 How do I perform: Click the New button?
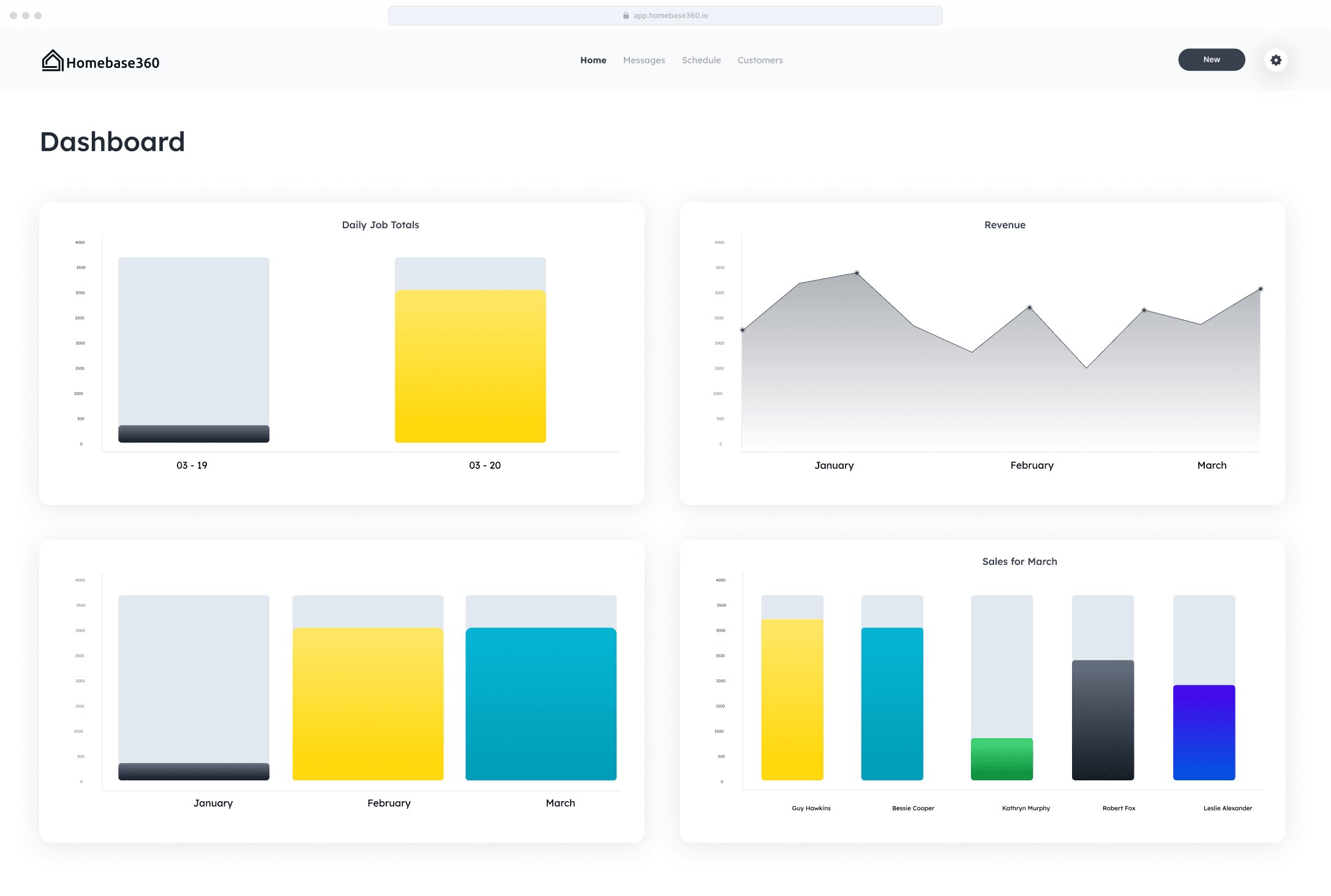(1211, 60)
